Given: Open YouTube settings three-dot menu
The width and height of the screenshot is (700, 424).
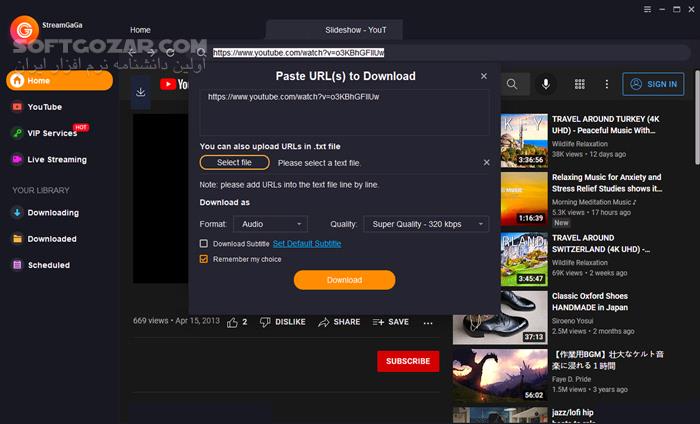Looking at the screenshot, I should [606, 84].
